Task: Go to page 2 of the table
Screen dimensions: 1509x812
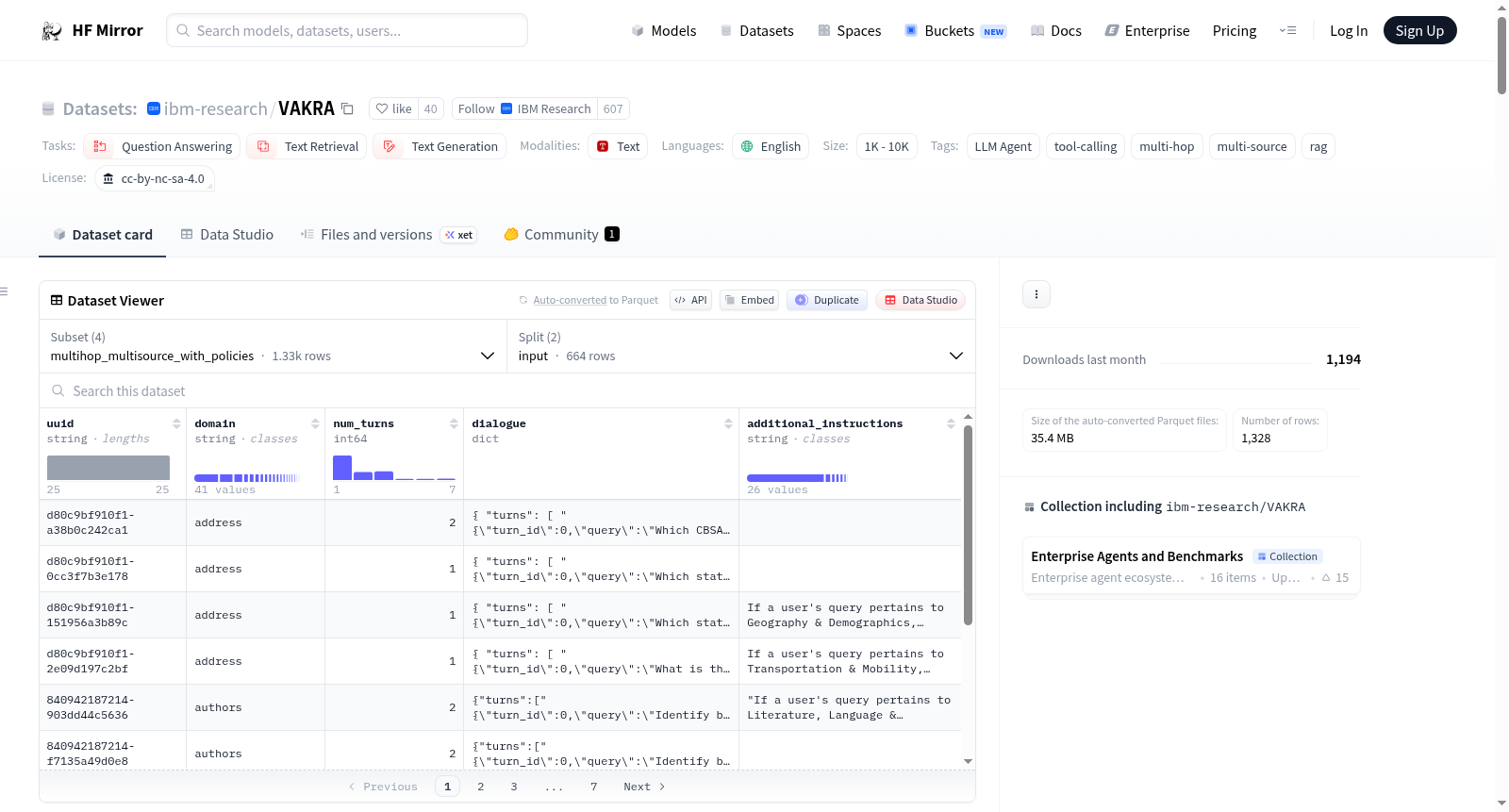Action: click(481, 787)
